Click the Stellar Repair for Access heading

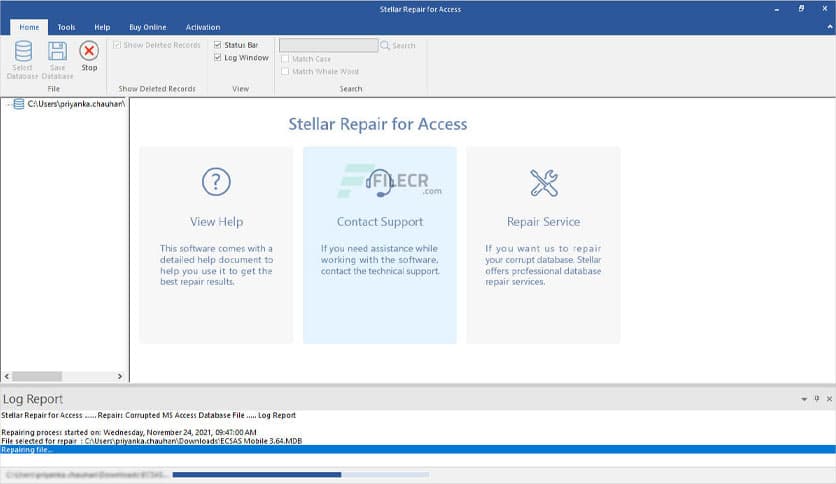[377, 124]
